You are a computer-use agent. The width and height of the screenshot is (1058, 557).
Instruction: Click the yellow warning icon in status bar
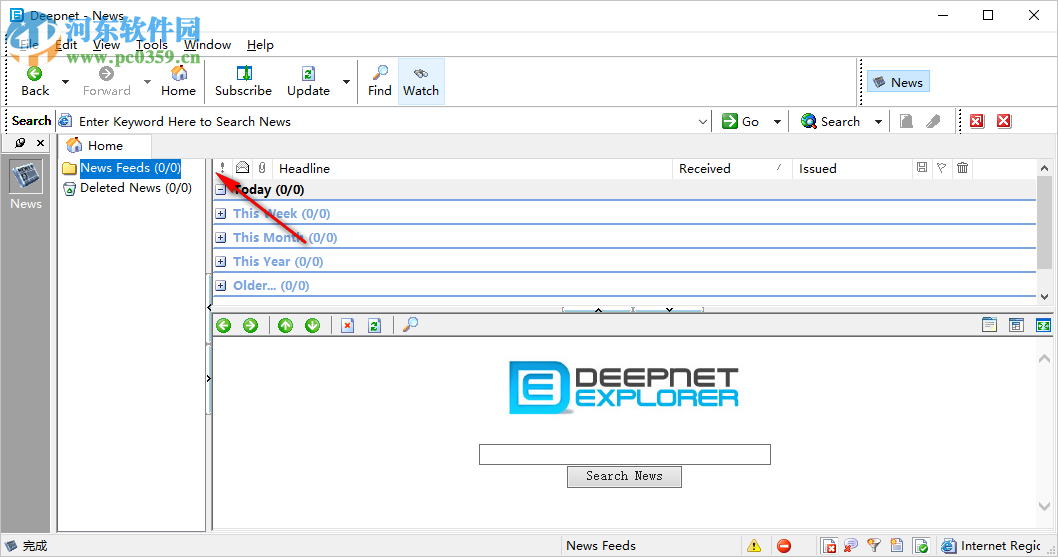[754, 546]
